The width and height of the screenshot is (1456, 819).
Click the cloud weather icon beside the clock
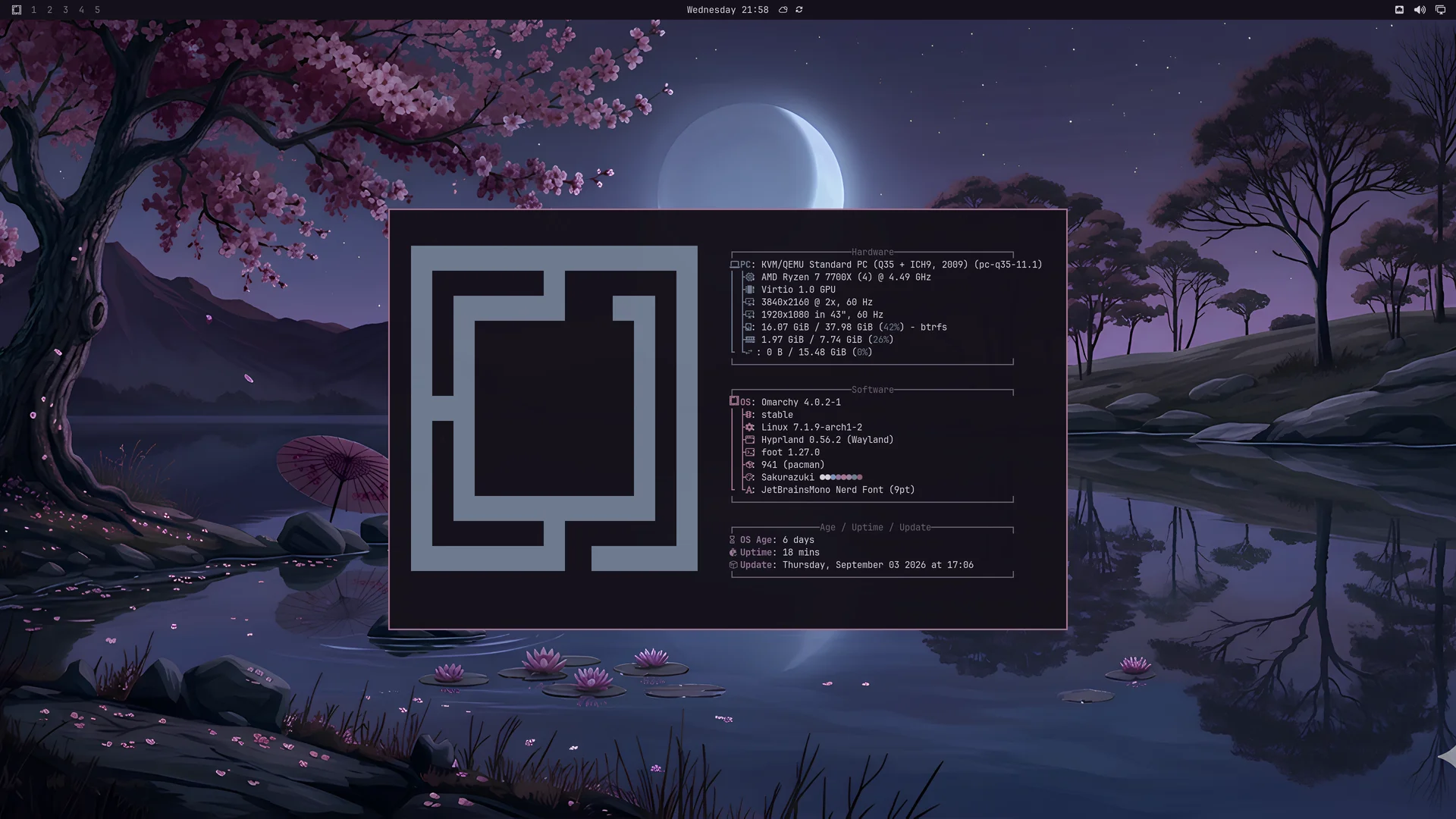(x=783, y=10)
